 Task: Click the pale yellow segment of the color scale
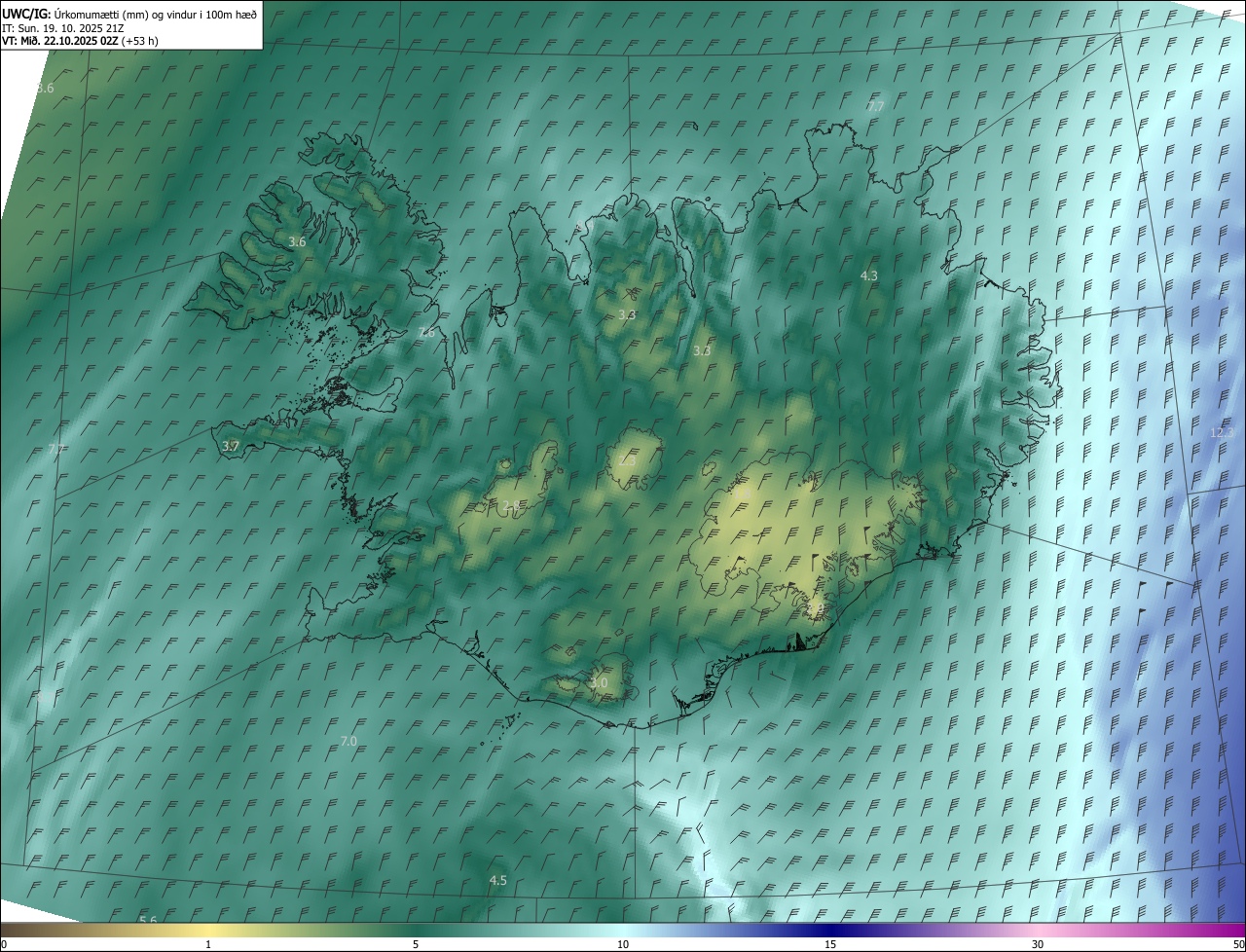[x=208, y=931]
